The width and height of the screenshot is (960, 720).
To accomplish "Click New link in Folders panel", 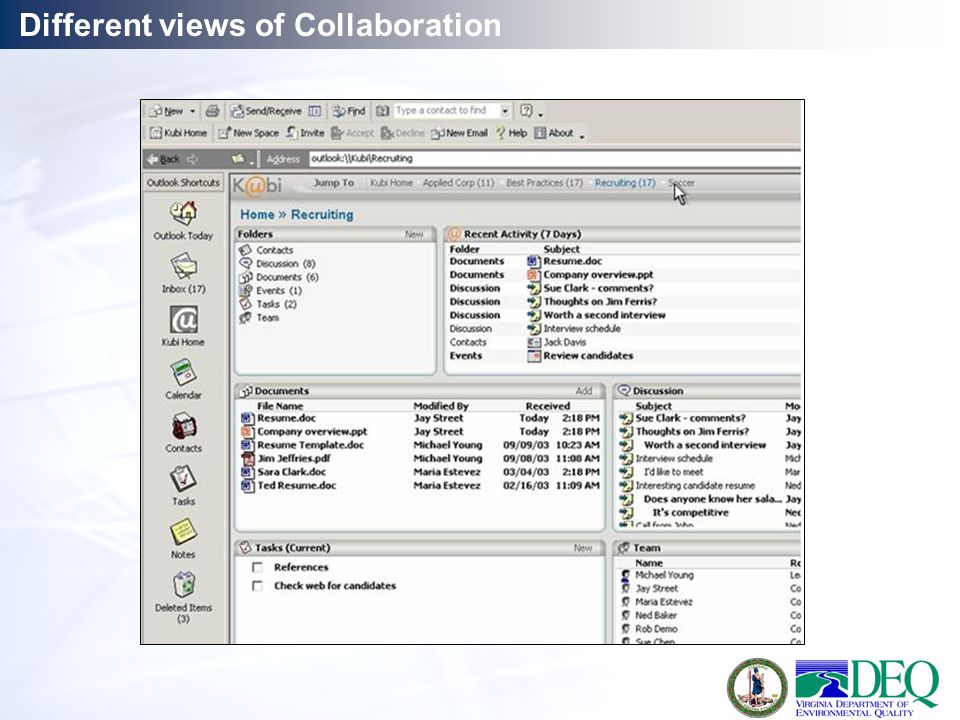I will pyautogui.click(x=414, y=234).
